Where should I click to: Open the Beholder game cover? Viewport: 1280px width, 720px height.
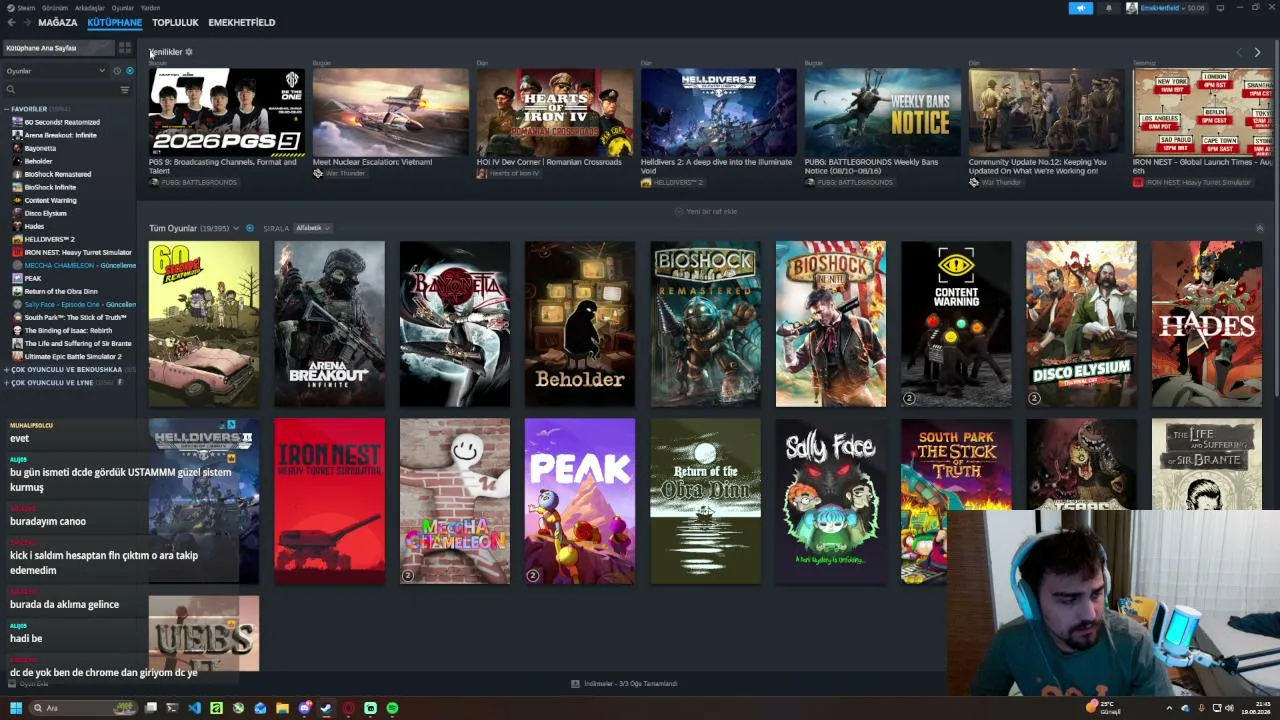tap(580, 324)
